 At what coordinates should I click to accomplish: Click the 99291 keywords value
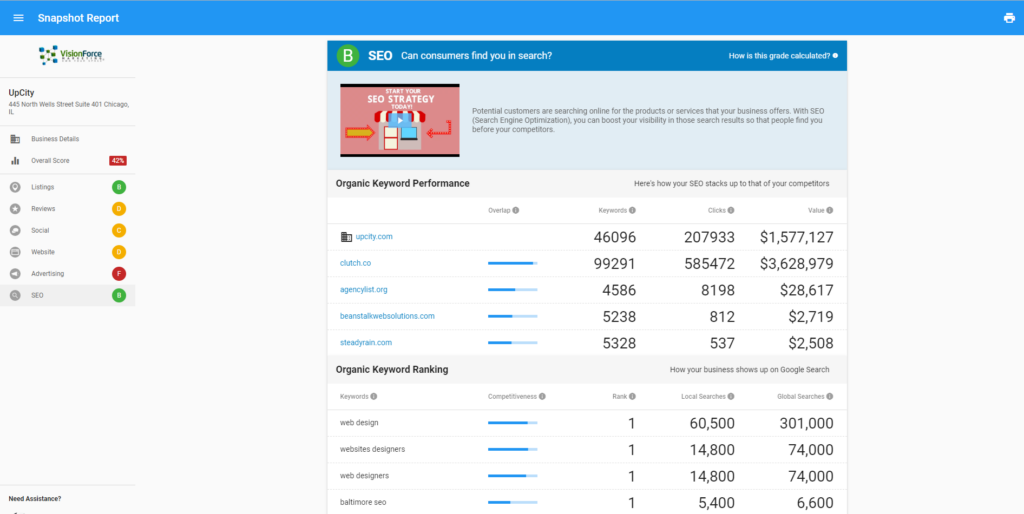click(x=615, y=264)
